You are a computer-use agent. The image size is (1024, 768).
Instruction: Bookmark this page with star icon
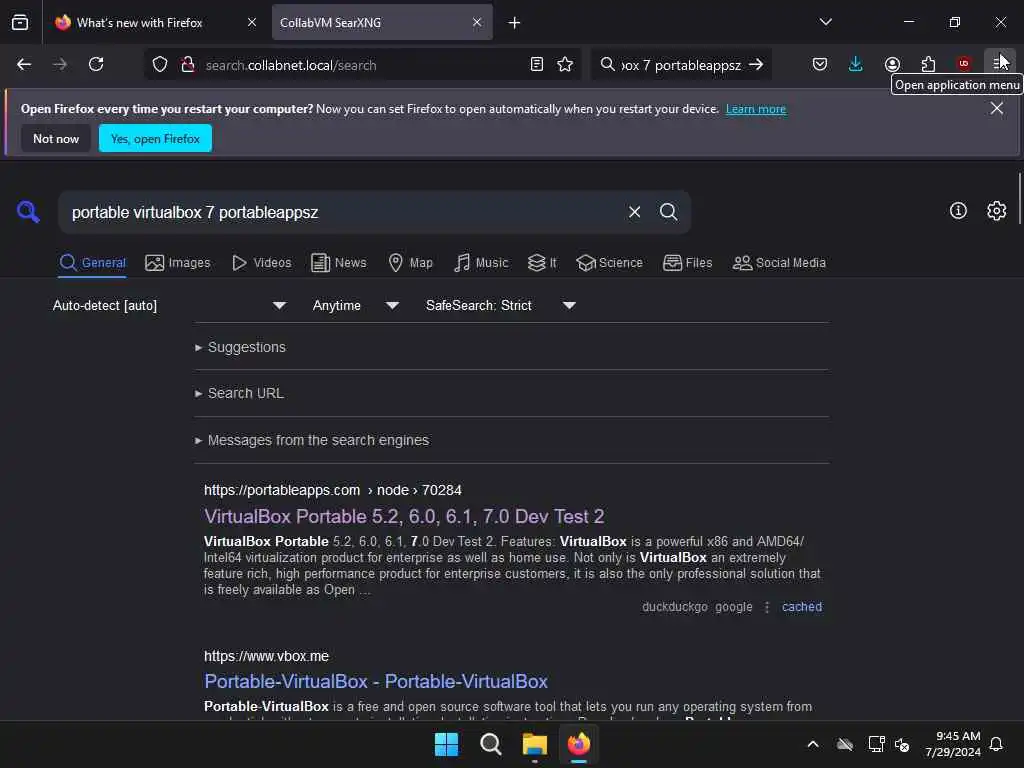(x=565, y=64)
